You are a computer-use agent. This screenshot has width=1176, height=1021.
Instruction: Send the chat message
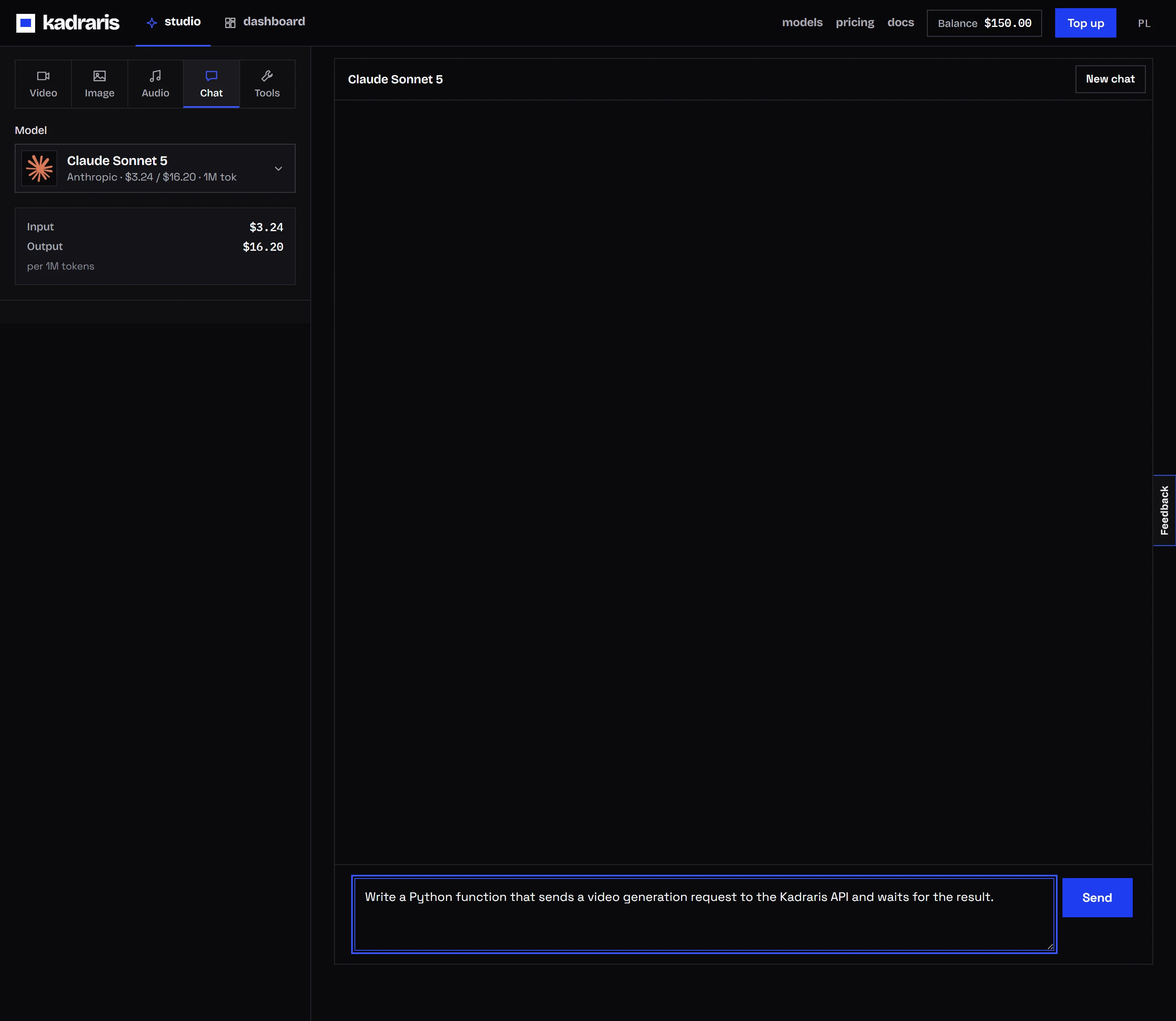(1097, 897)
